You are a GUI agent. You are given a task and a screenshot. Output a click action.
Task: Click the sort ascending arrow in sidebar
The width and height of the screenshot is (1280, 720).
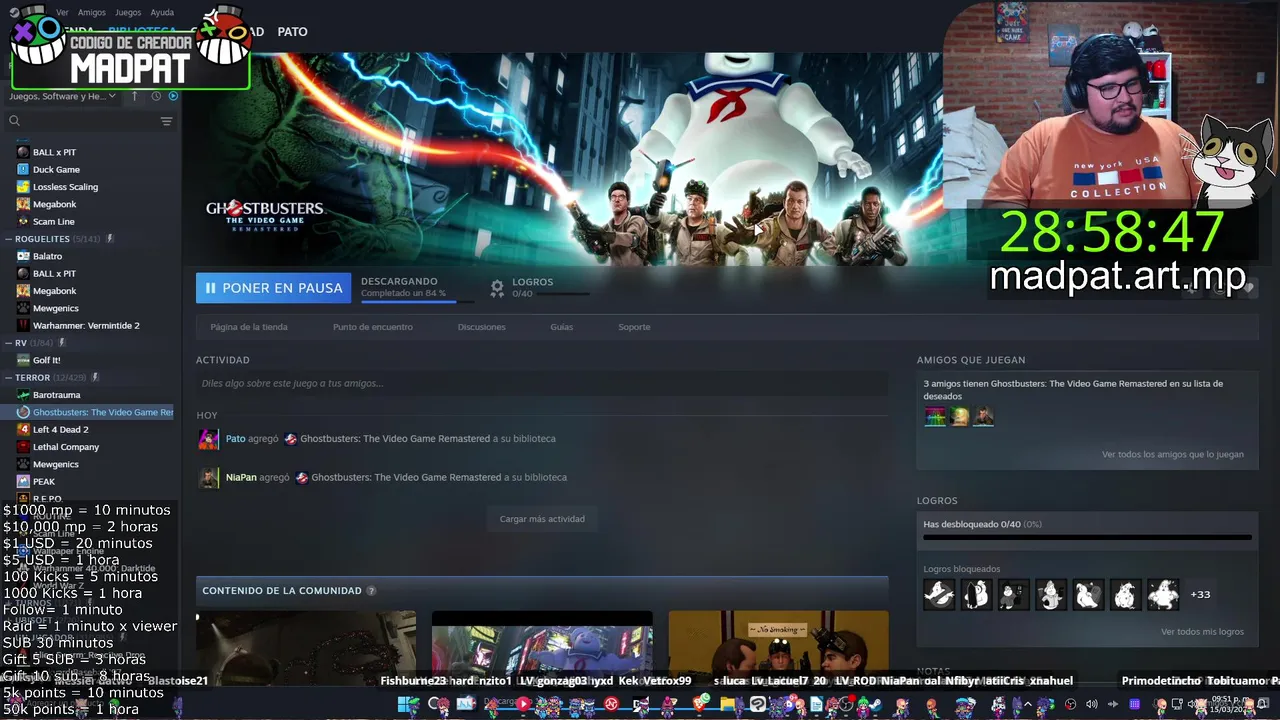[135, 96]
